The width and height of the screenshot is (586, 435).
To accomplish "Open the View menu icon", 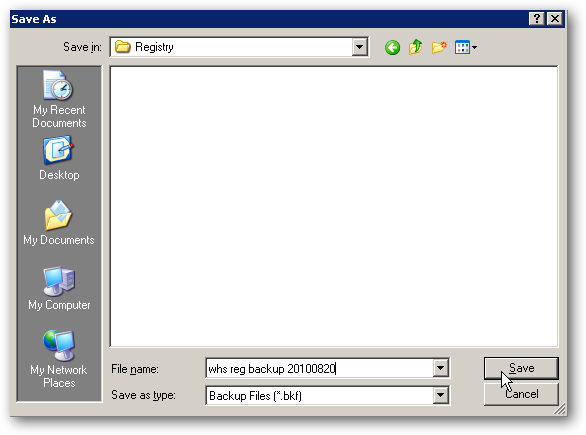I will [465, 47].
